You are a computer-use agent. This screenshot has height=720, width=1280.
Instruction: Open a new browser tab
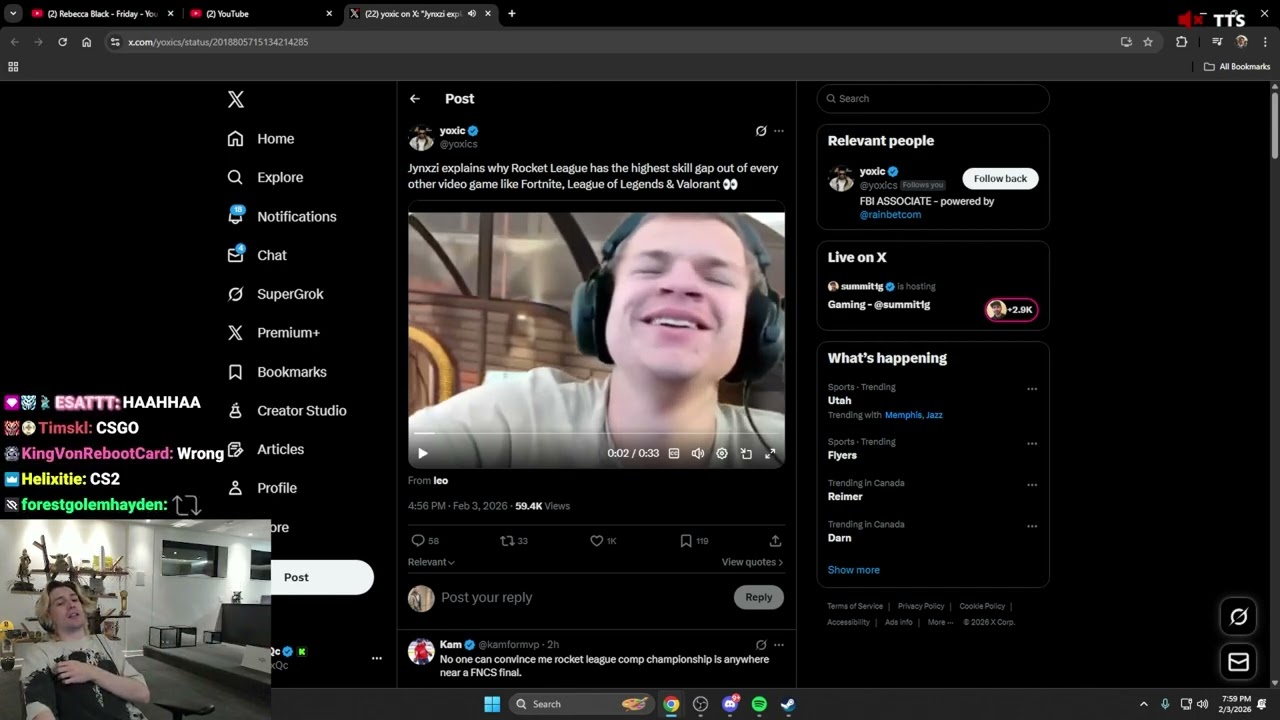pos(512,14)
